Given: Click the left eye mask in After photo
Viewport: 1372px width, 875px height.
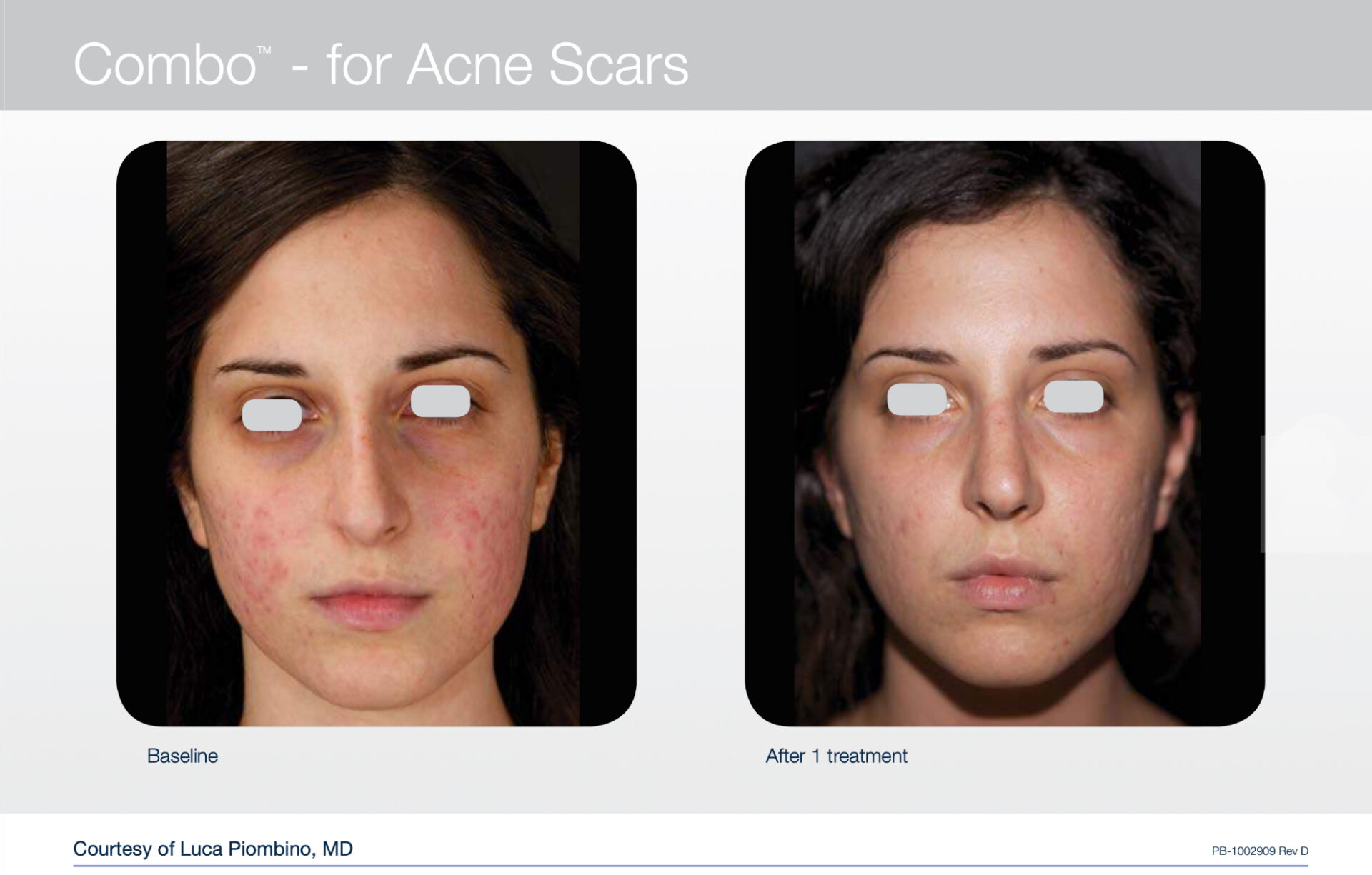Looking at the screenshot, I should 917,399.
